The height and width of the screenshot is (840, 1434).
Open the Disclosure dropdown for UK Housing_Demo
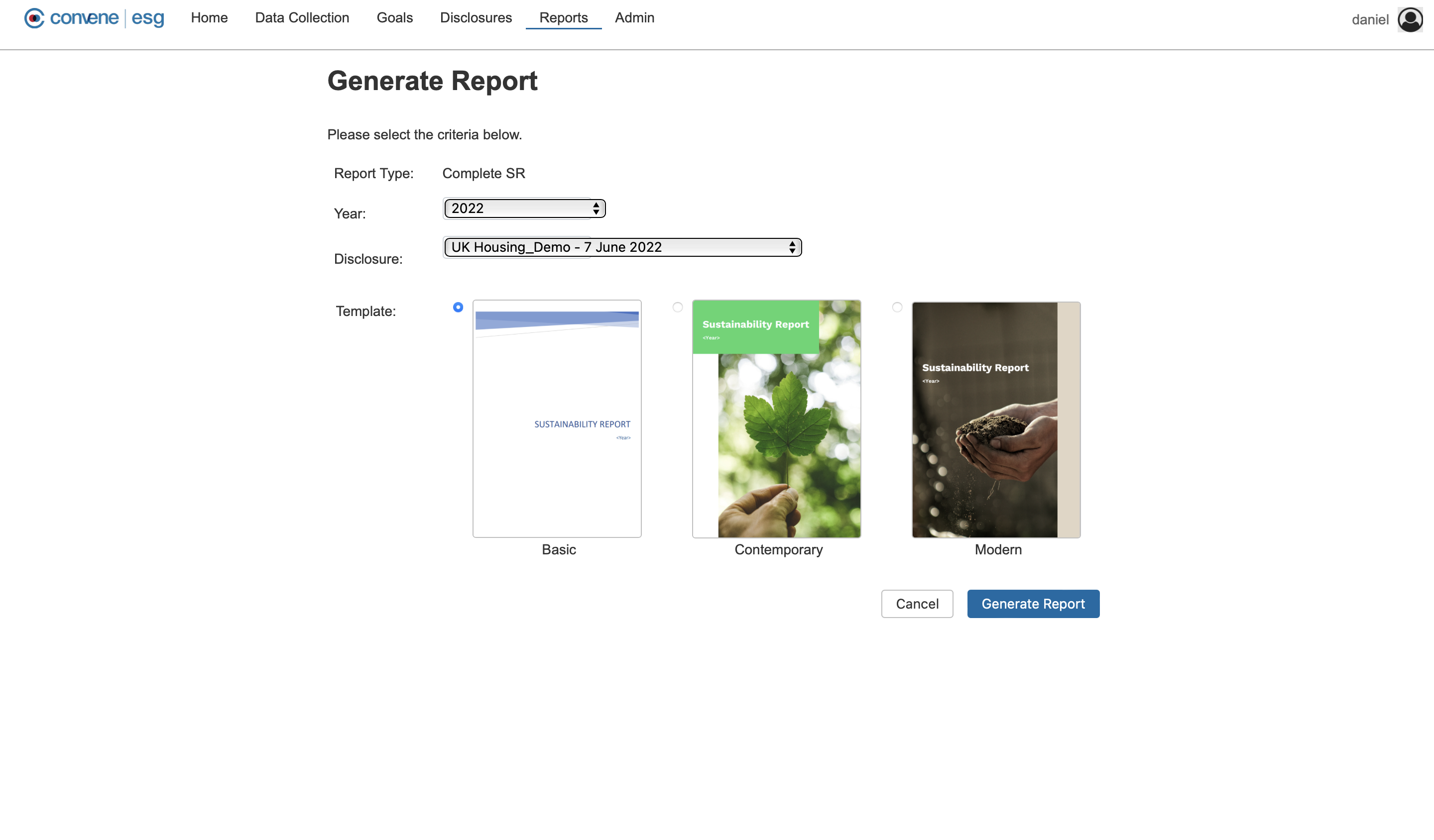coord(620,247)
